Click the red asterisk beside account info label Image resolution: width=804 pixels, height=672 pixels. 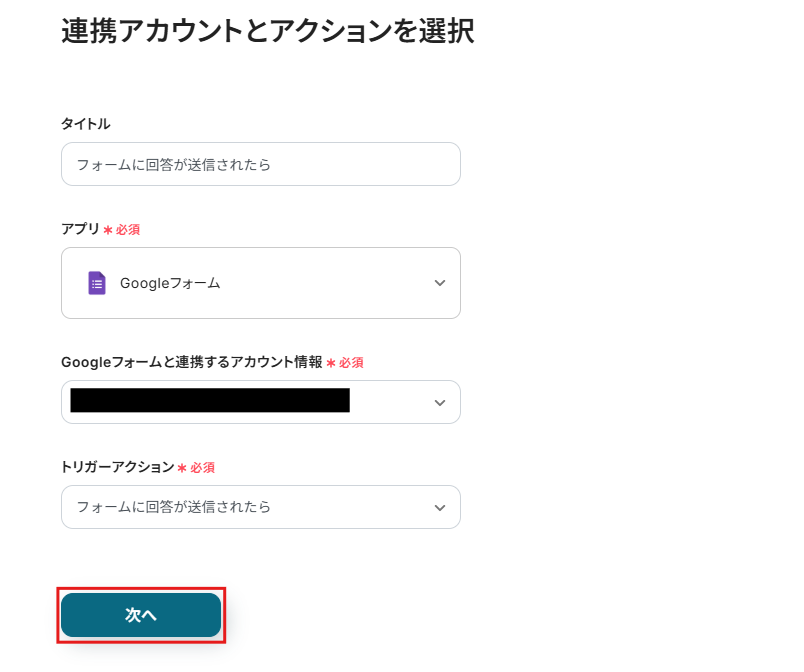click(331, 363)
